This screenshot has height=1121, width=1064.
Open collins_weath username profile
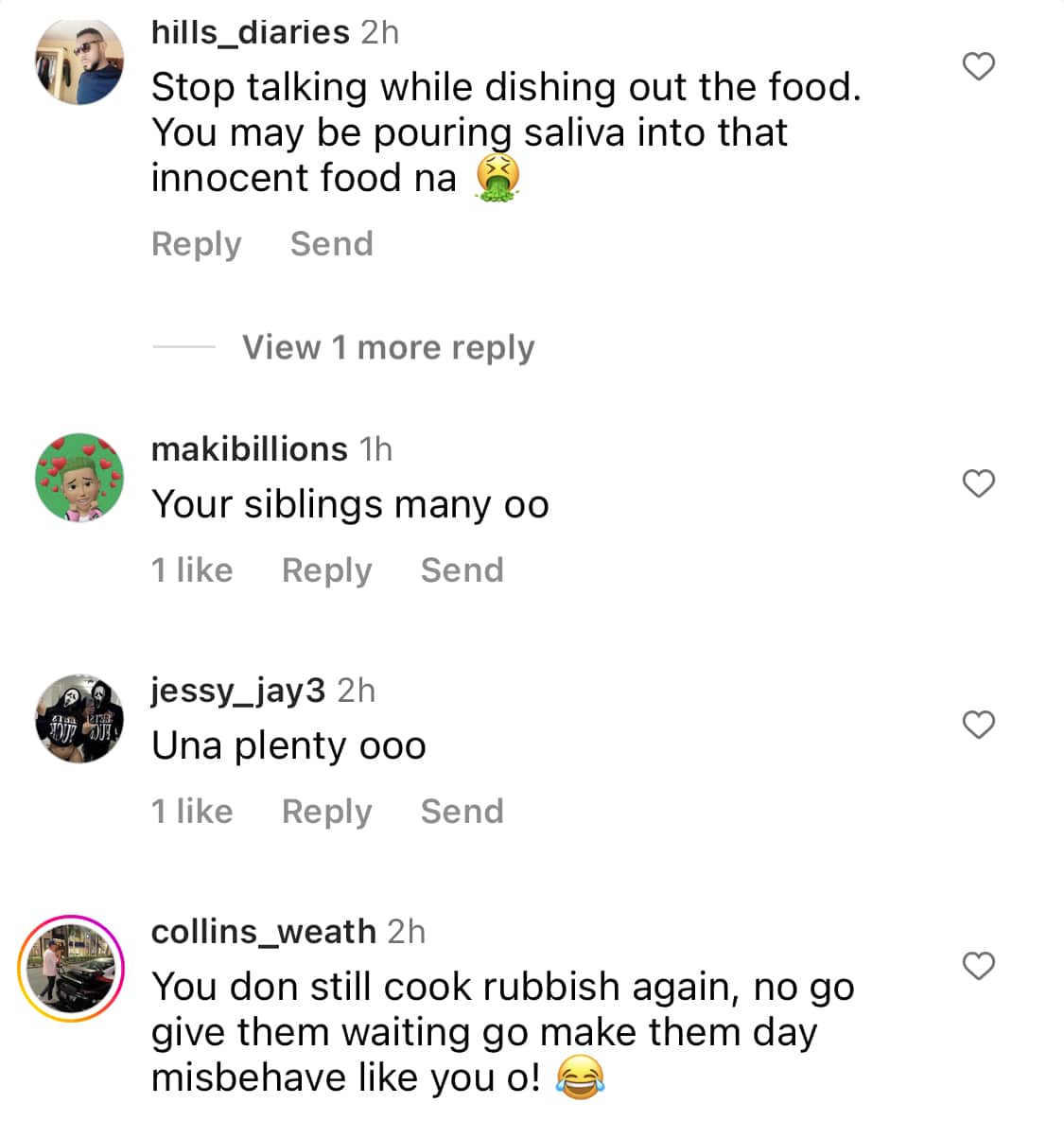tap(263, 932)
